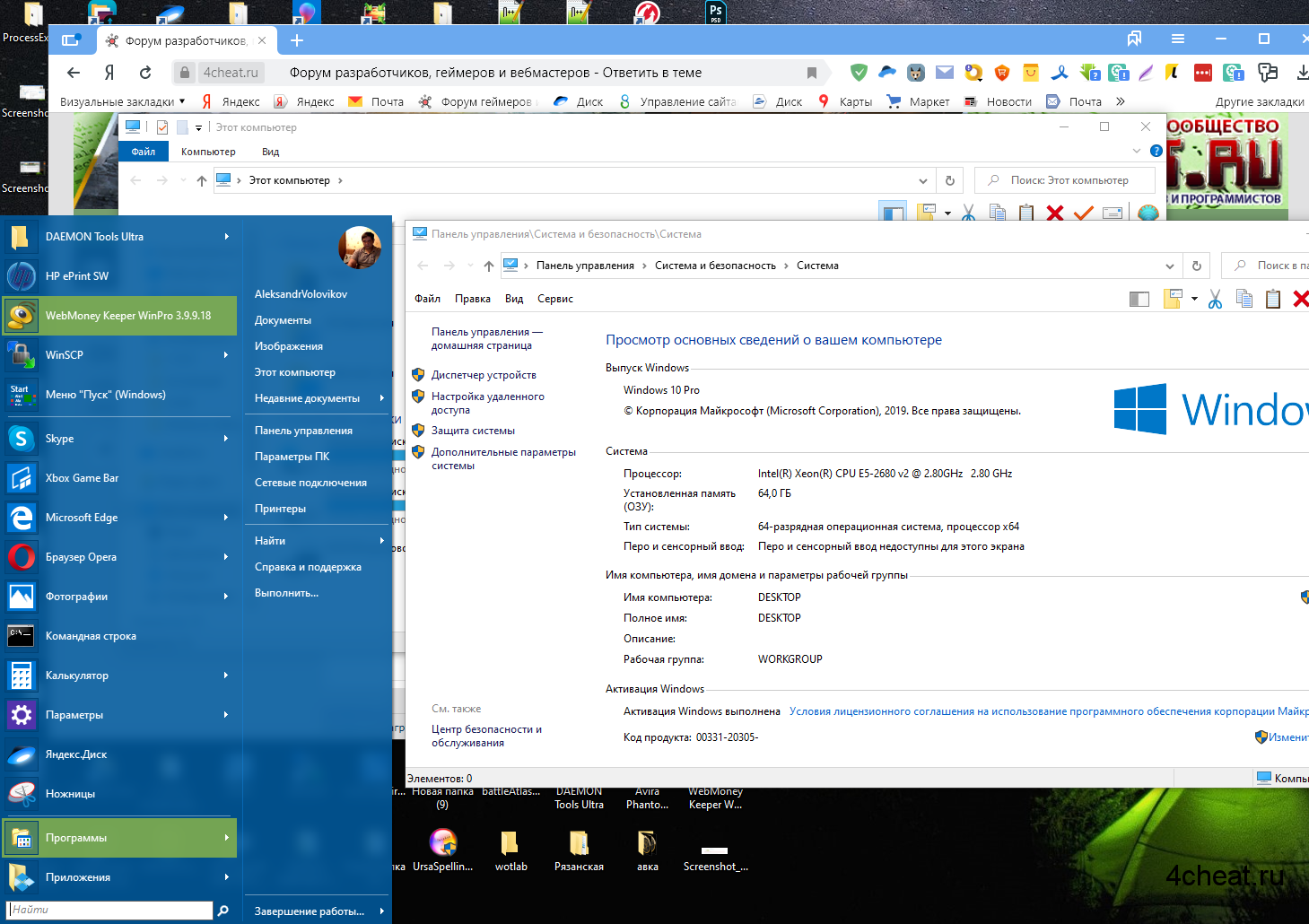Open Центр безопасности и обслуживания link
This screenshot has width=1309, height=924.
[x=486, y=736]
